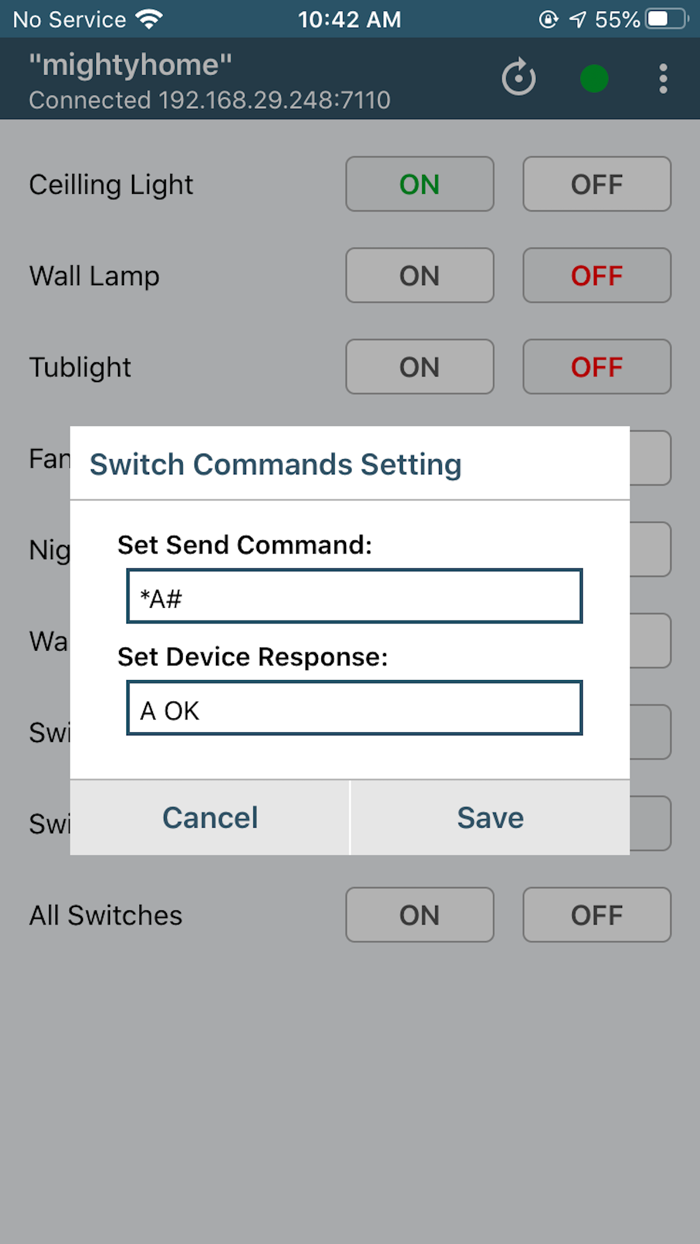Tap the green connected status indicator

[594, 78]
